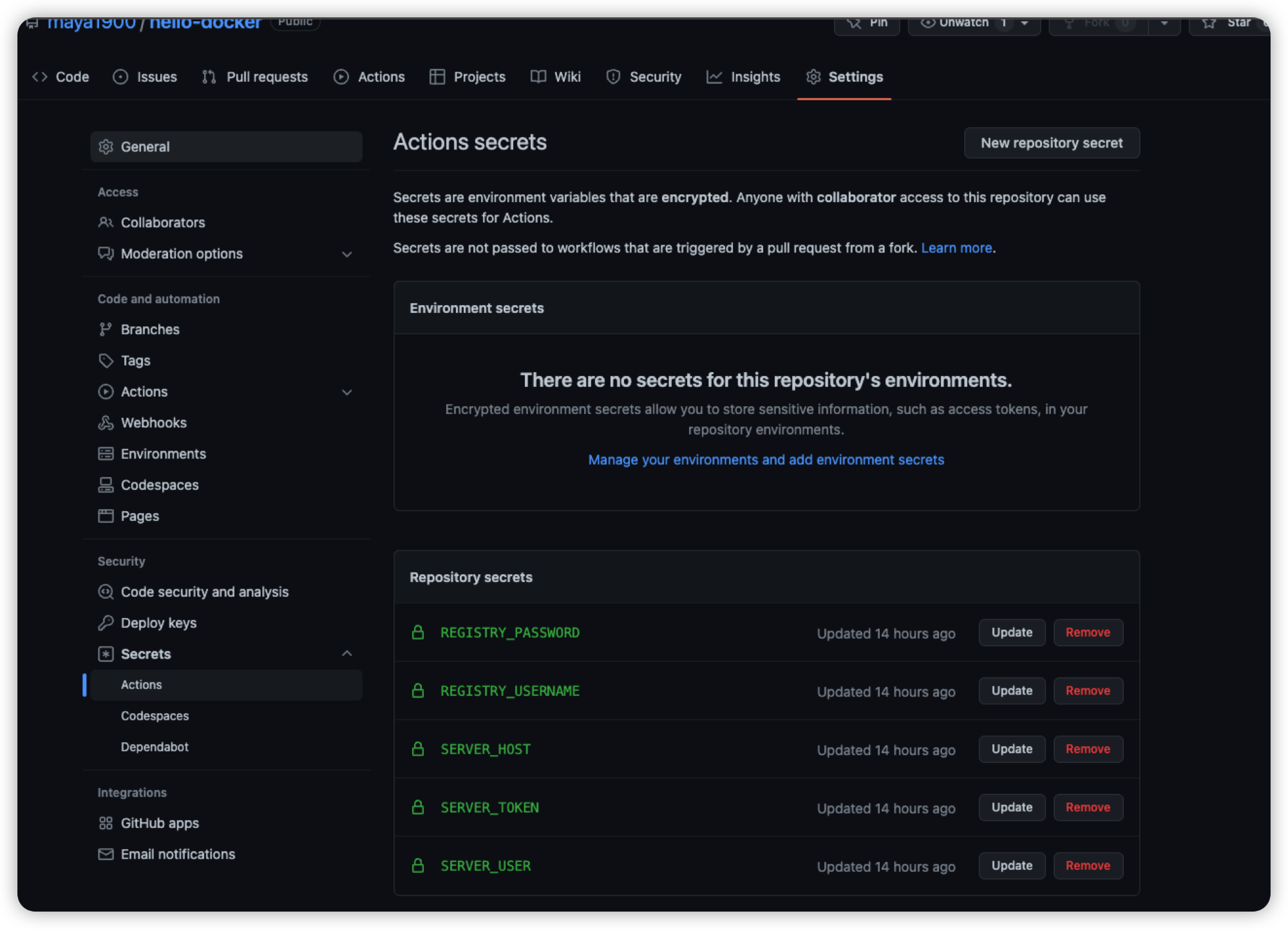Click the Pages browser icon

click(x=106, y=516)
